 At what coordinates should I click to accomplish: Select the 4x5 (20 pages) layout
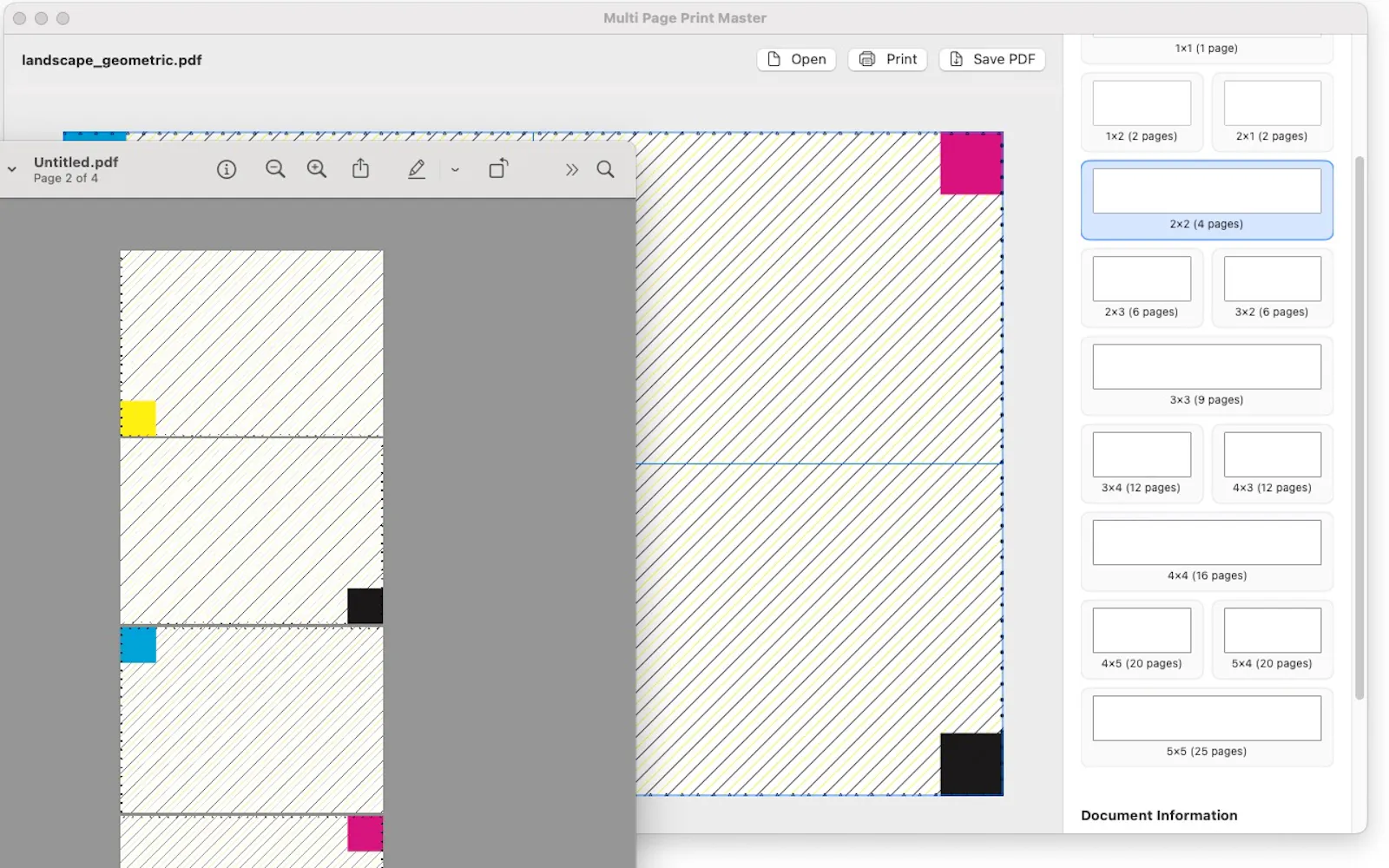pos(1142,639)
